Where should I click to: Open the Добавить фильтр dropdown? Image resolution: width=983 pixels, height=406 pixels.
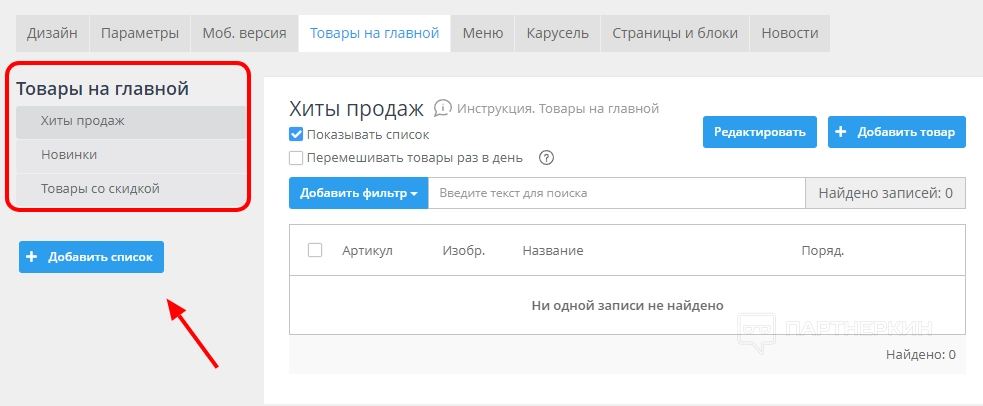(358, 193)
